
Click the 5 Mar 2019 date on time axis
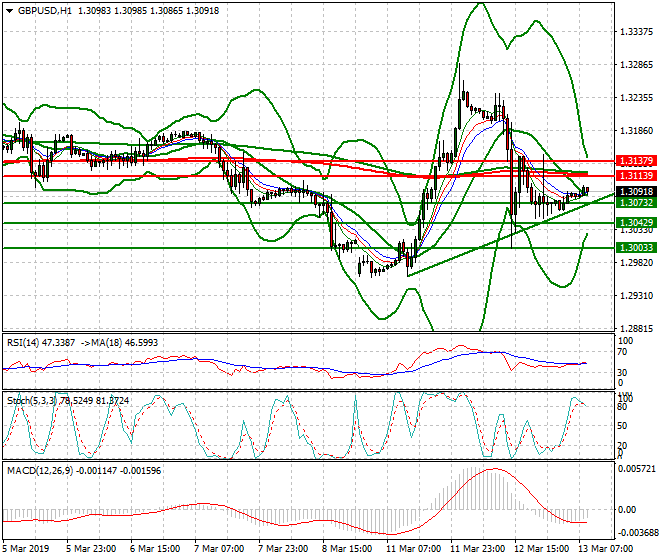(x=28, y=549)
